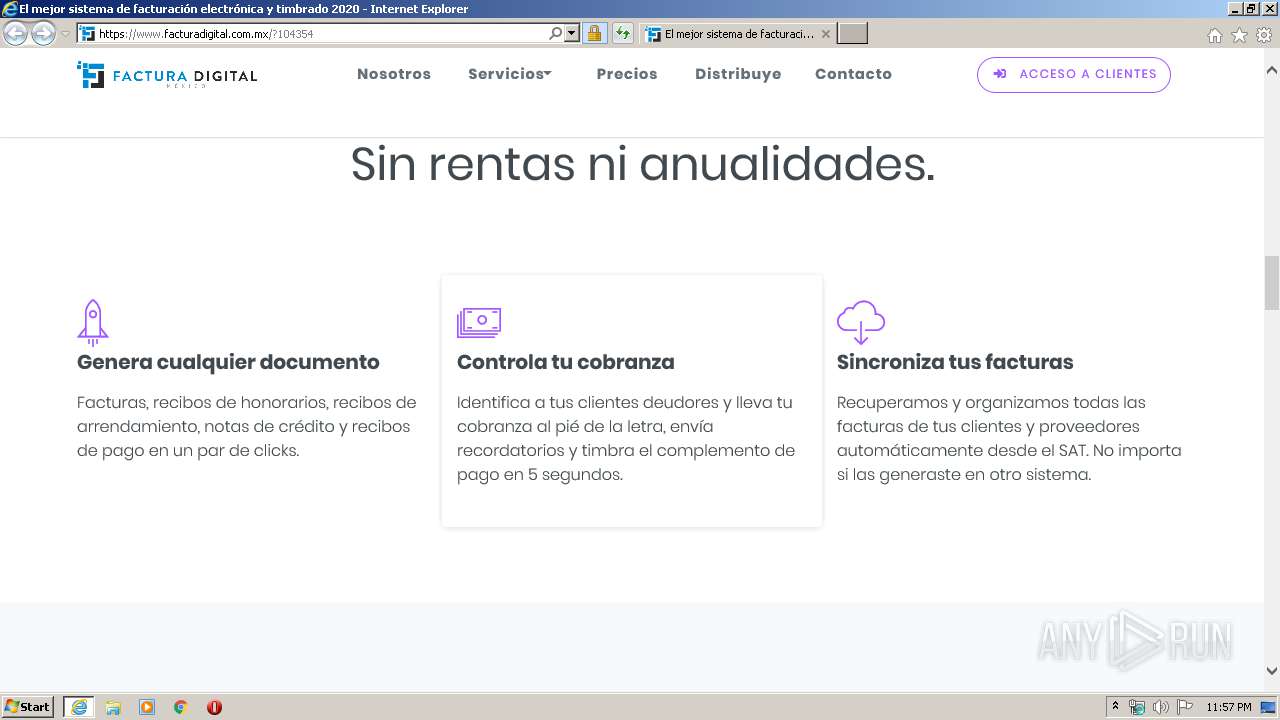1280x720 pixels.
Task: Open a new blank tab
Action: [x=852, y=34]
